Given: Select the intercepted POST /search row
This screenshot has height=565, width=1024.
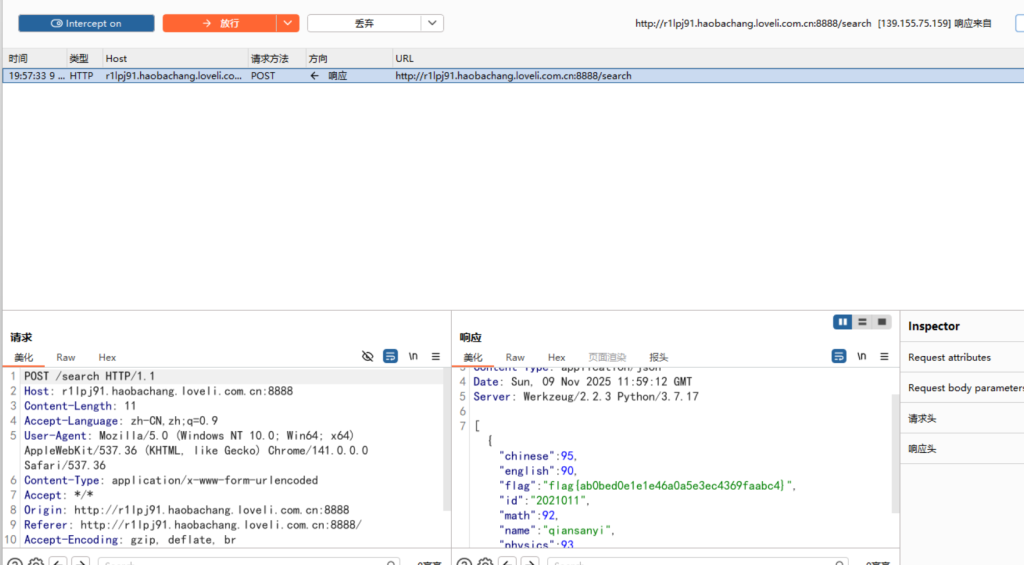Looking at the screenshot, I should pyautogui.click(x=300, y=75).
